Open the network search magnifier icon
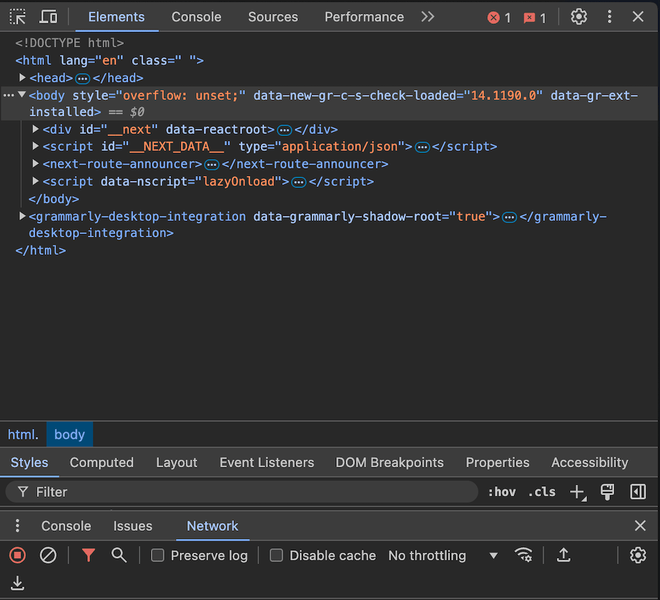The image size is (660, 600). pyautogui.click(x=119, y=555)
